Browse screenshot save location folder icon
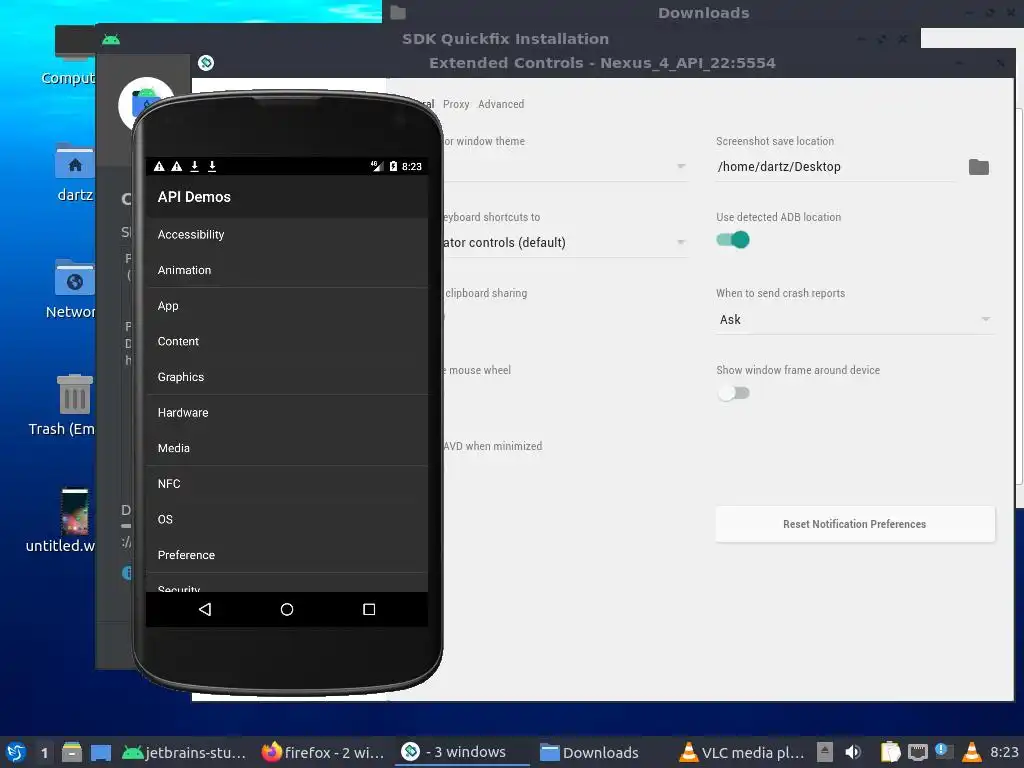The width and height of the screenshot is (1024, 768). tap(978, 167)
